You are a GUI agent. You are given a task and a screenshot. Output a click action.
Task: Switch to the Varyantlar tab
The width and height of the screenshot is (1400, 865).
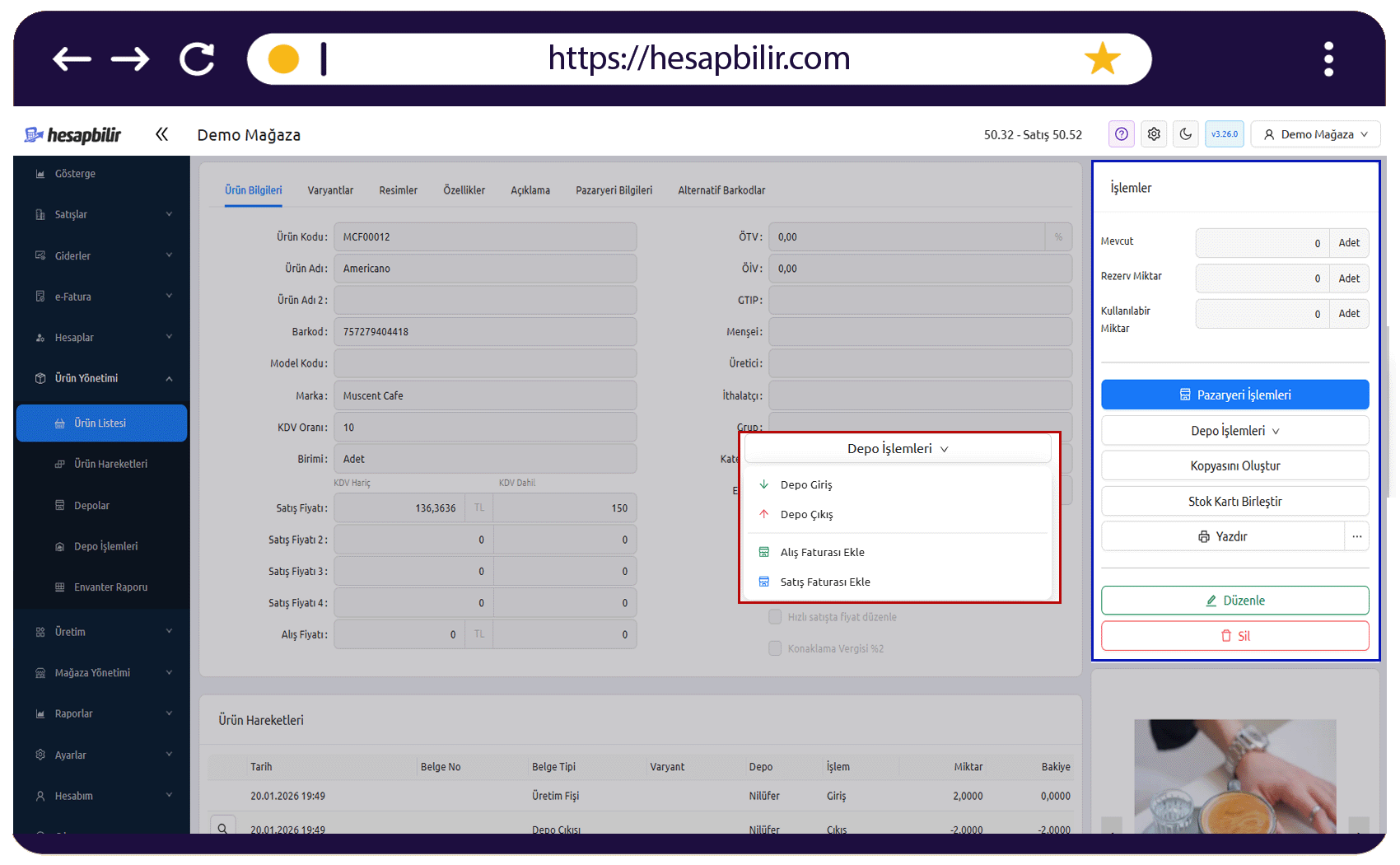point(330,190)
